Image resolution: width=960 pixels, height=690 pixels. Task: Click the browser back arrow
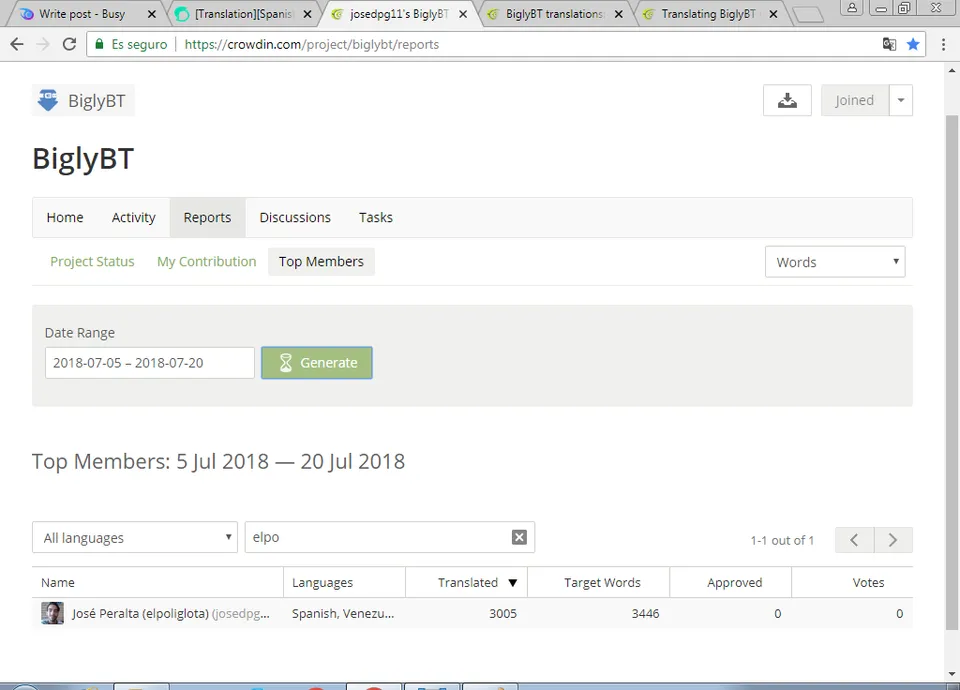coord(17,44)
